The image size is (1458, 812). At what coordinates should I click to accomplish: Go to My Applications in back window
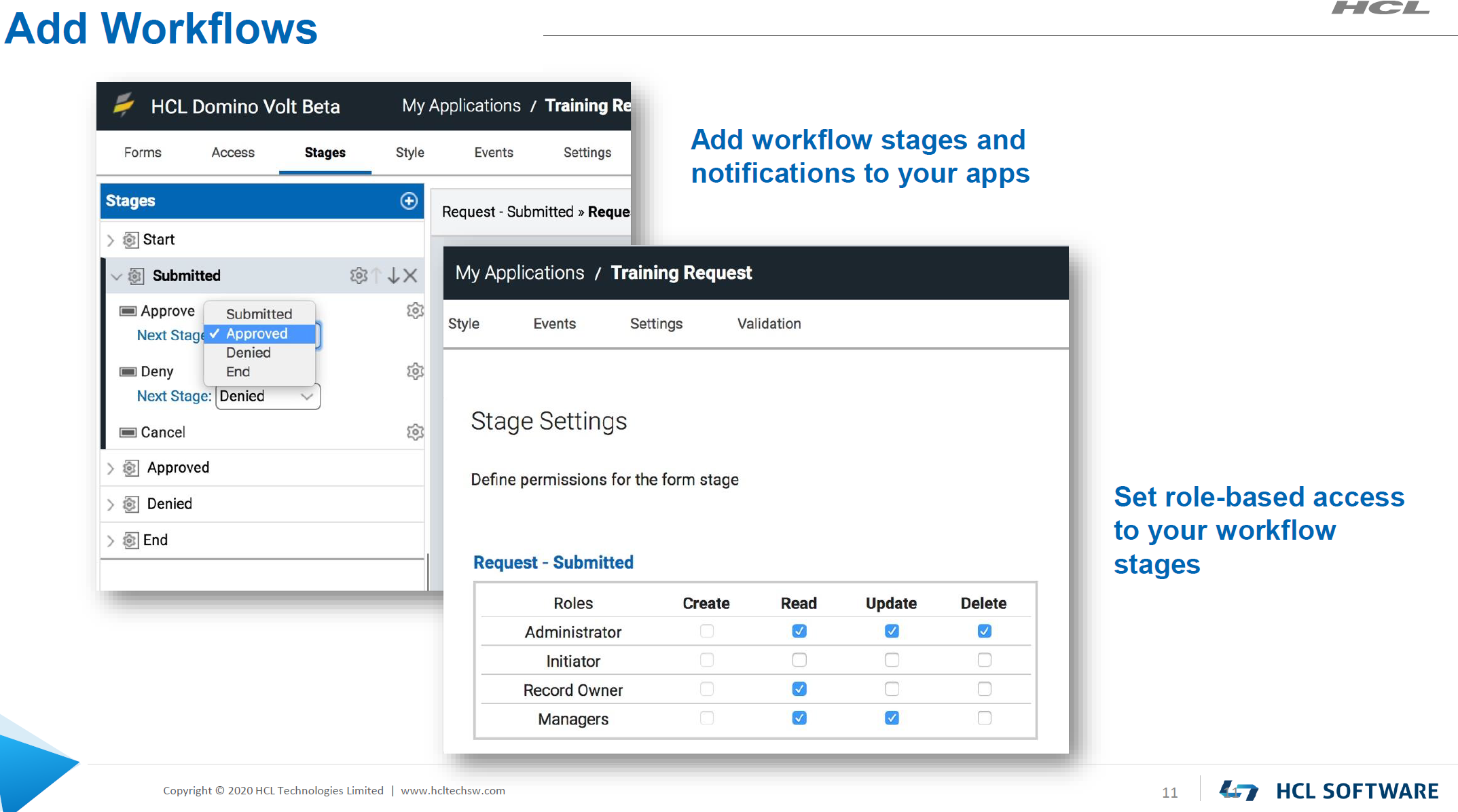point(461,105)
